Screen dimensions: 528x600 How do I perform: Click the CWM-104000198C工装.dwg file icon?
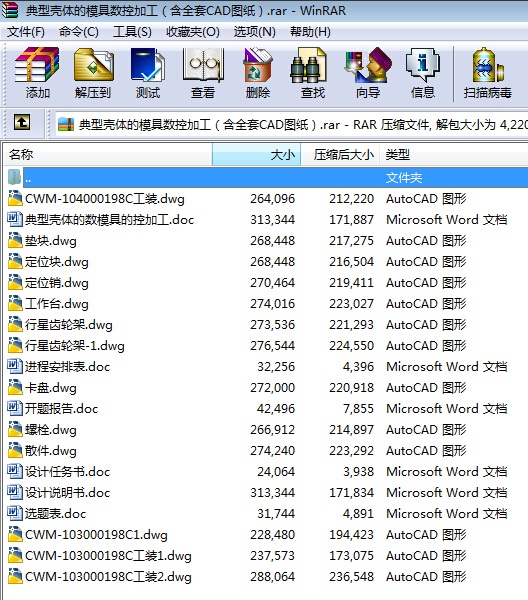pyautogui.click(x=15, y=198)
